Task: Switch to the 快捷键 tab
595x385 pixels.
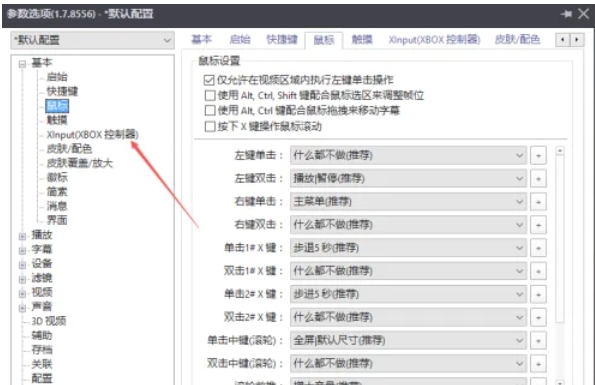Action: (282, 39)
